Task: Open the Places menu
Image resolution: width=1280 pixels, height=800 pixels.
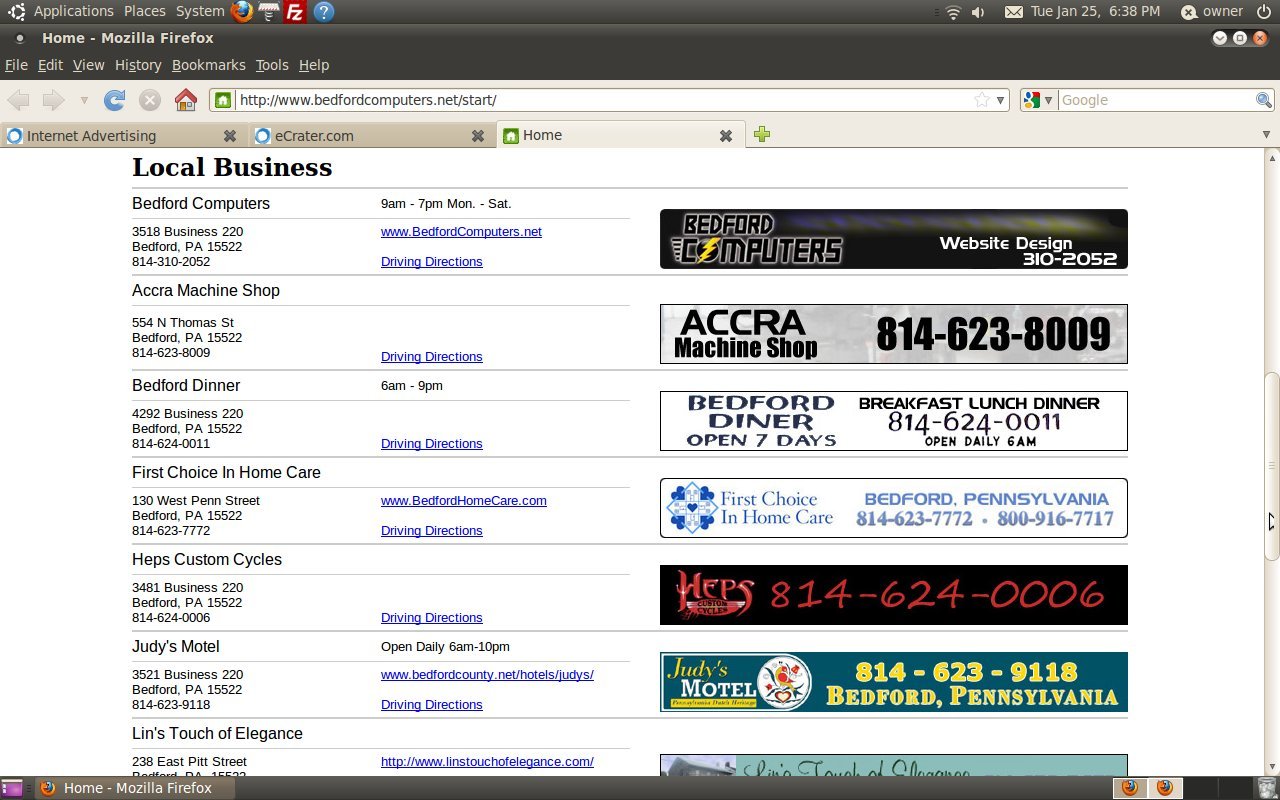Action: (145, 12)
